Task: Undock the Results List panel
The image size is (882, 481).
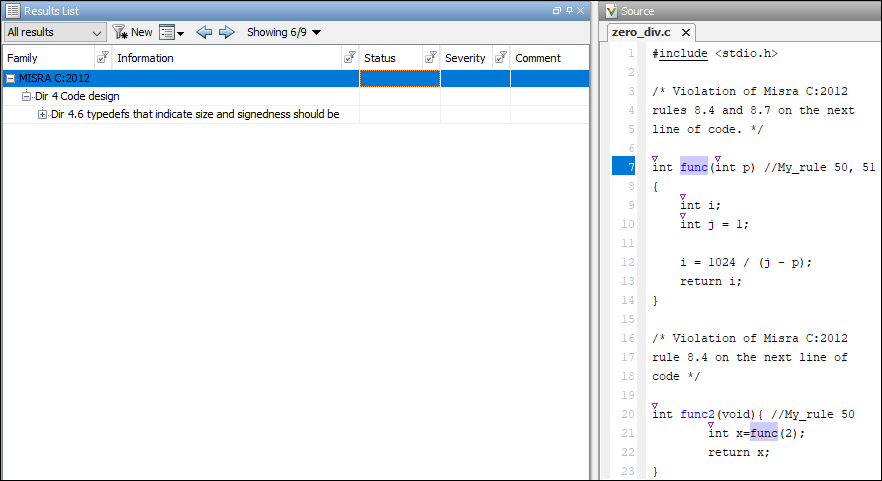Action: point(557,10)
